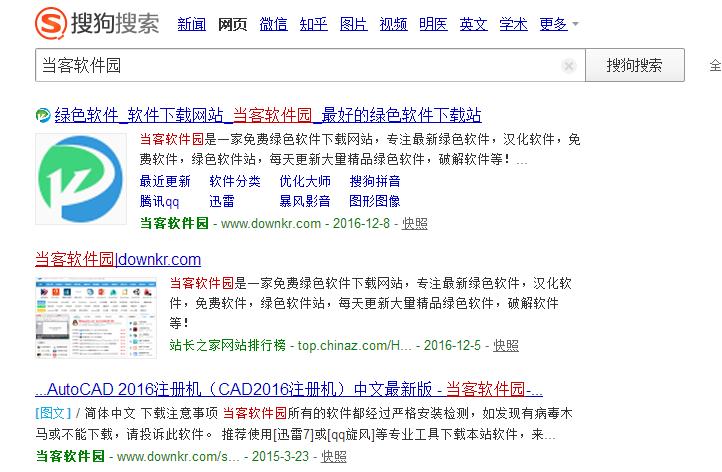
Task: Open the 快照 link dated 2015-3-23
Action: (334, 456)
